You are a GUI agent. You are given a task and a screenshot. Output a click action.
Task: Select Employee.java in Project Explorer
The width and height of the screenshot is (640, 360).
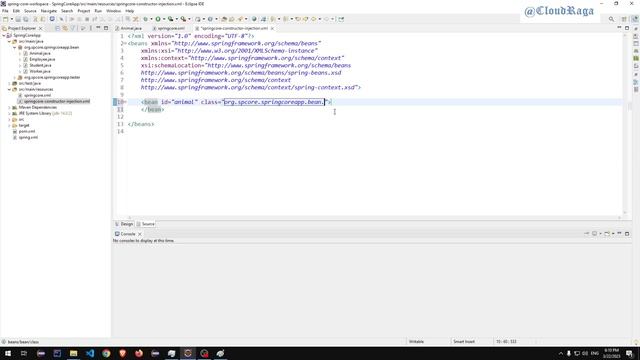[x=42, y=60]
